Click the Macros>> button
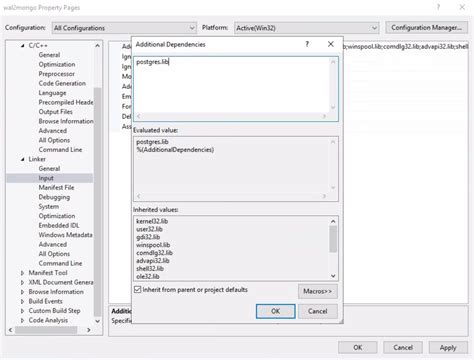 point(318,291)
